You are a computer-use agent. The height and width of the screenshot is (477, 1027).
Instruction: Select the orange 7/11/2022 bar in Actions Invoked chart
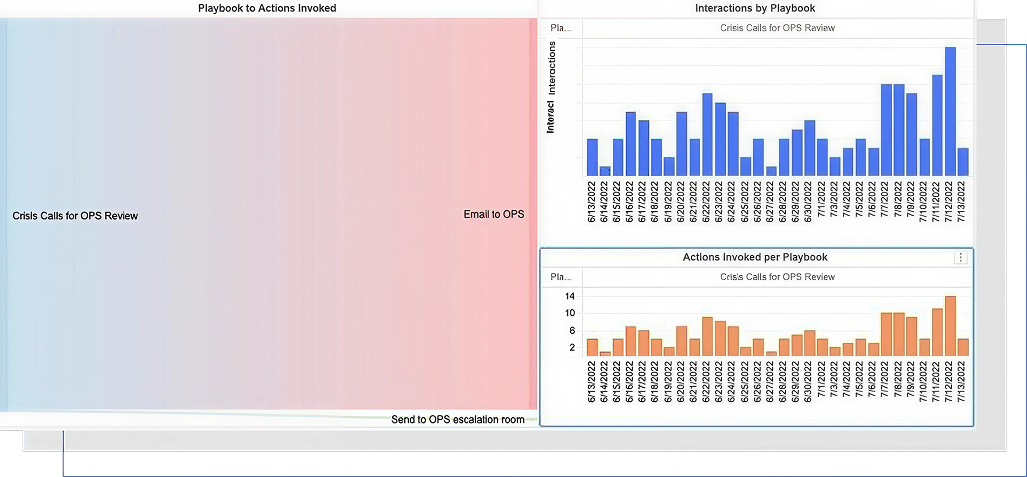click(x=937, y=332)
